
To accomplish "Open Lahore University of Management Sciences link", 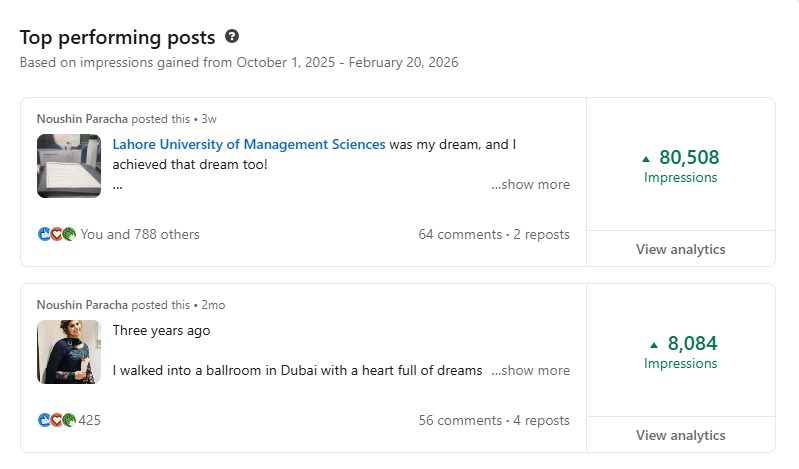I will point(249,144).
